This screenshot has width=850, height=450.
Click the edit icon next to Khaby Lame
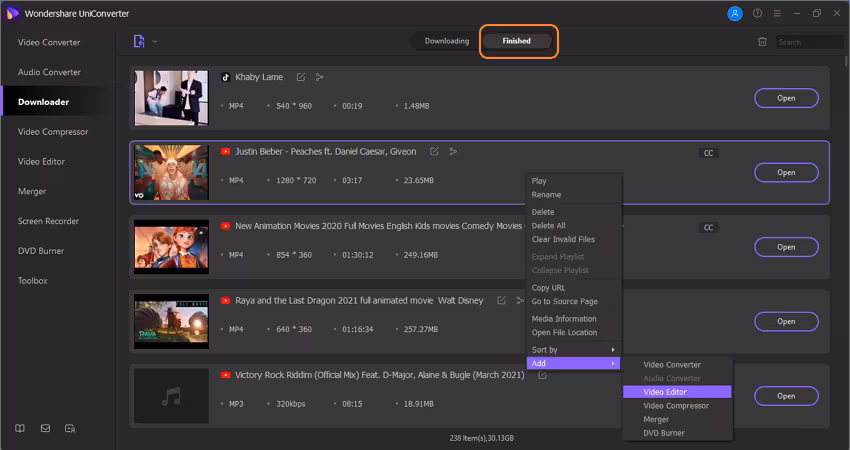[x=301, y=77]
